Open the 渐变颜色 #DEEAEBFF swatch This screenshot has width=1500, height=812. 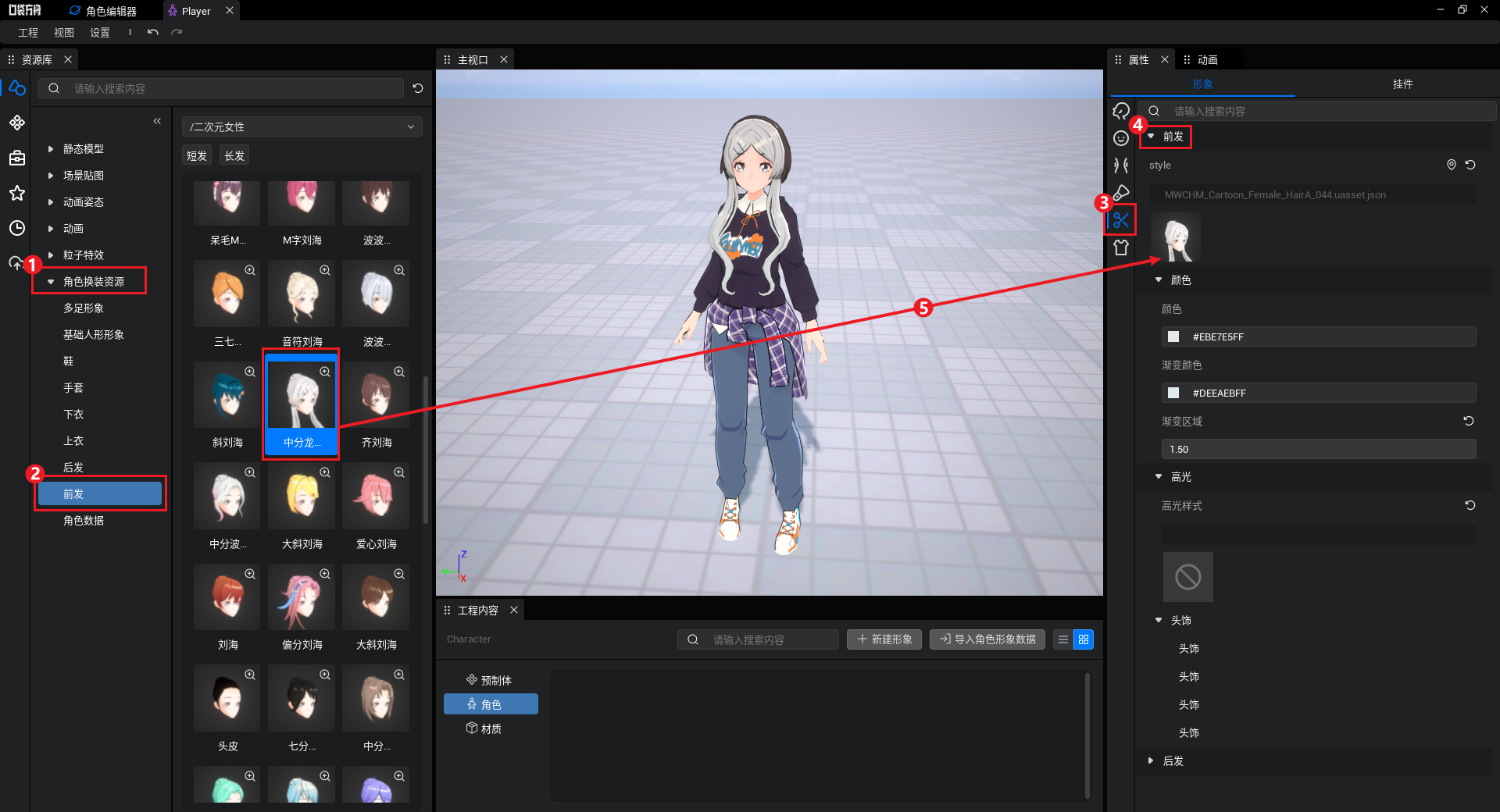click(1173, 393)
